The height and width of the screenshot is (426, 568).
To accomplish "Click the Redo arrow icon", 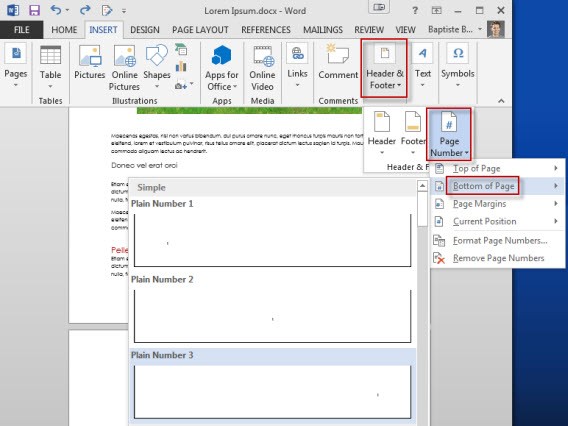I will tap(85, 10).
